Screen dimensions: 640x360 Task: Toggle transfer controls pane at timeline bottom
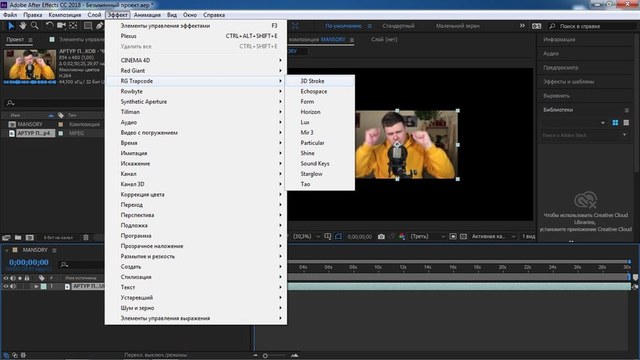(15, 356)
